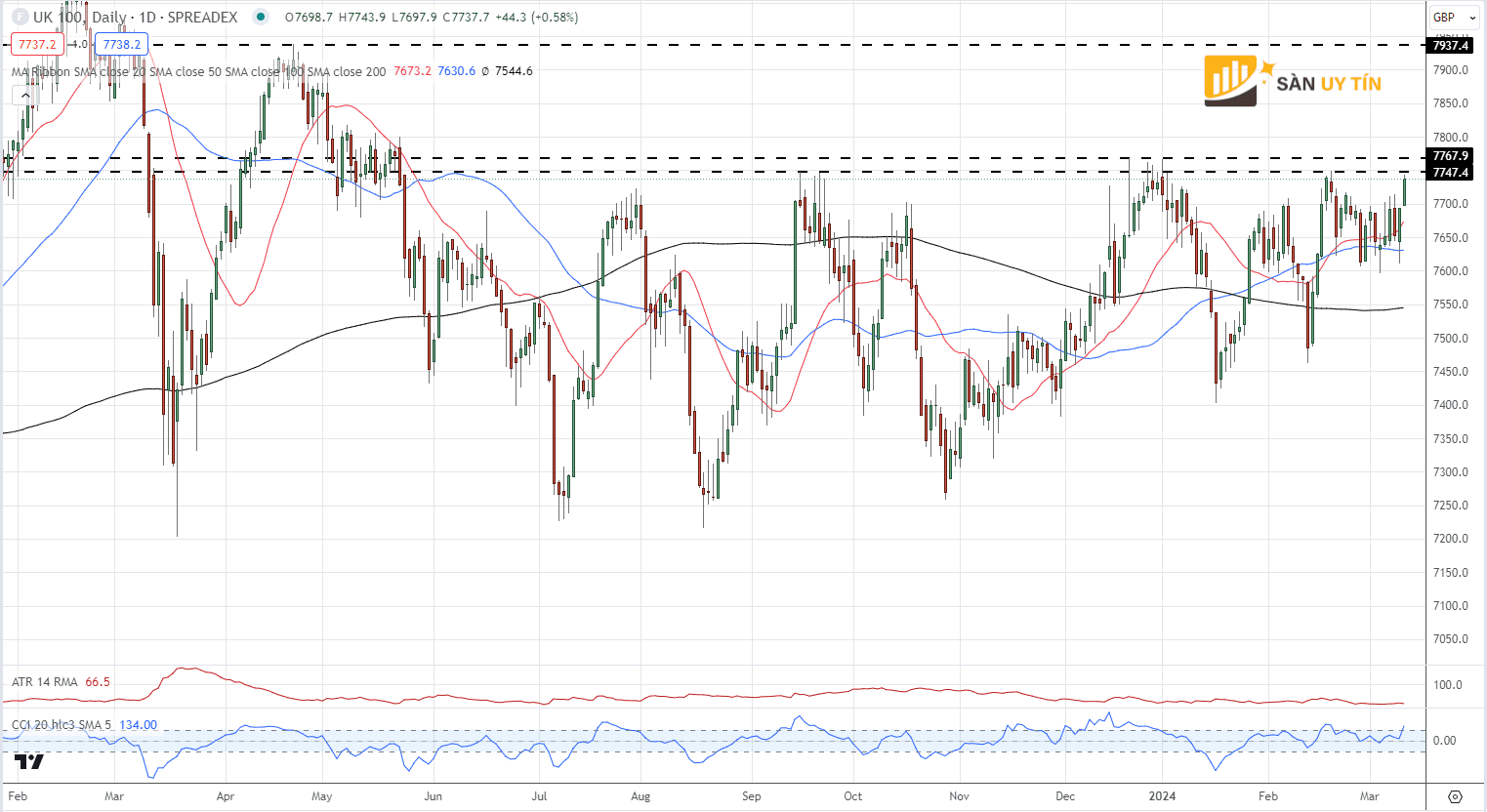Screen dimensions: 1487x812
Task: Click the 7900.0 label on price axis
Action: [1451, 70]
